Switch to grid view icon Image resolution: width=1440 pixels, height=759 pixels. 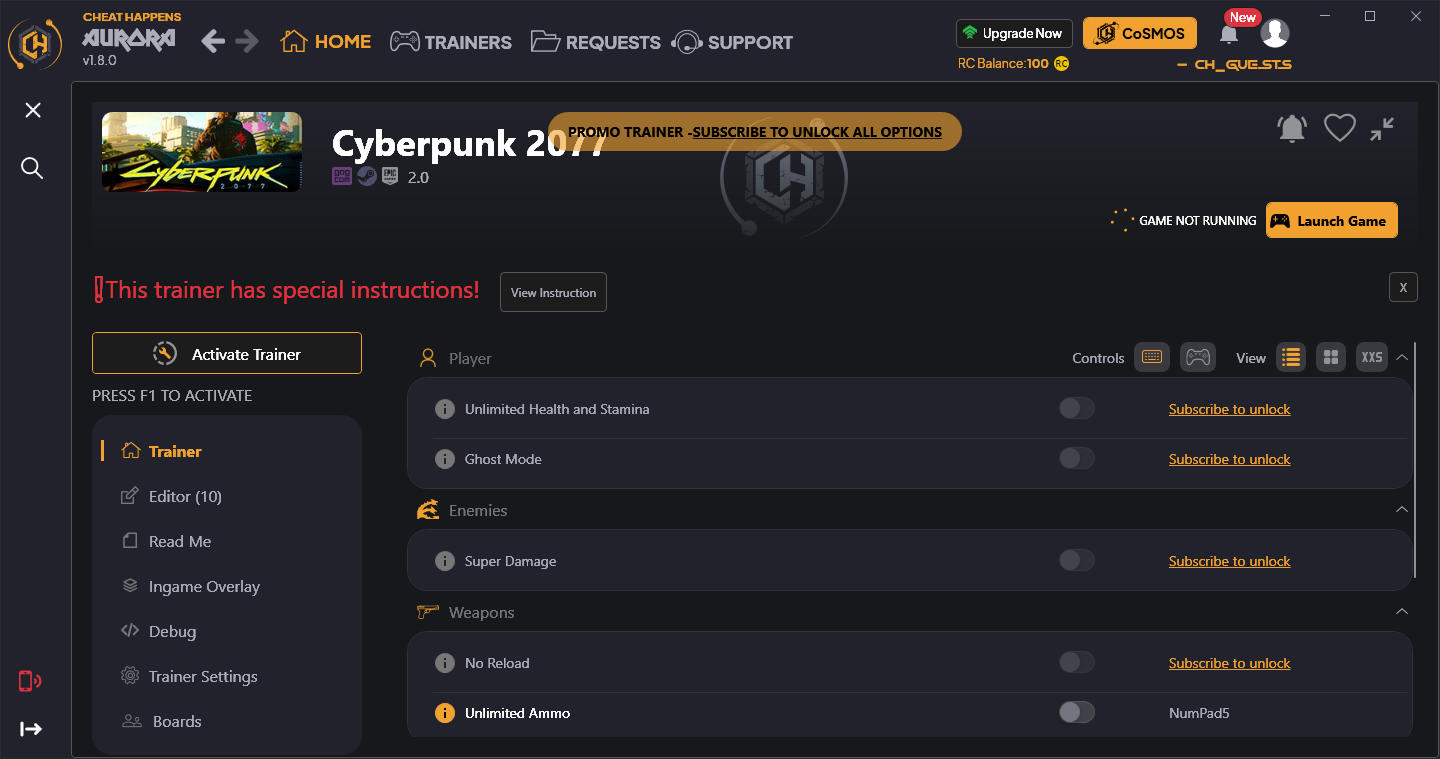click(1330, 357)
